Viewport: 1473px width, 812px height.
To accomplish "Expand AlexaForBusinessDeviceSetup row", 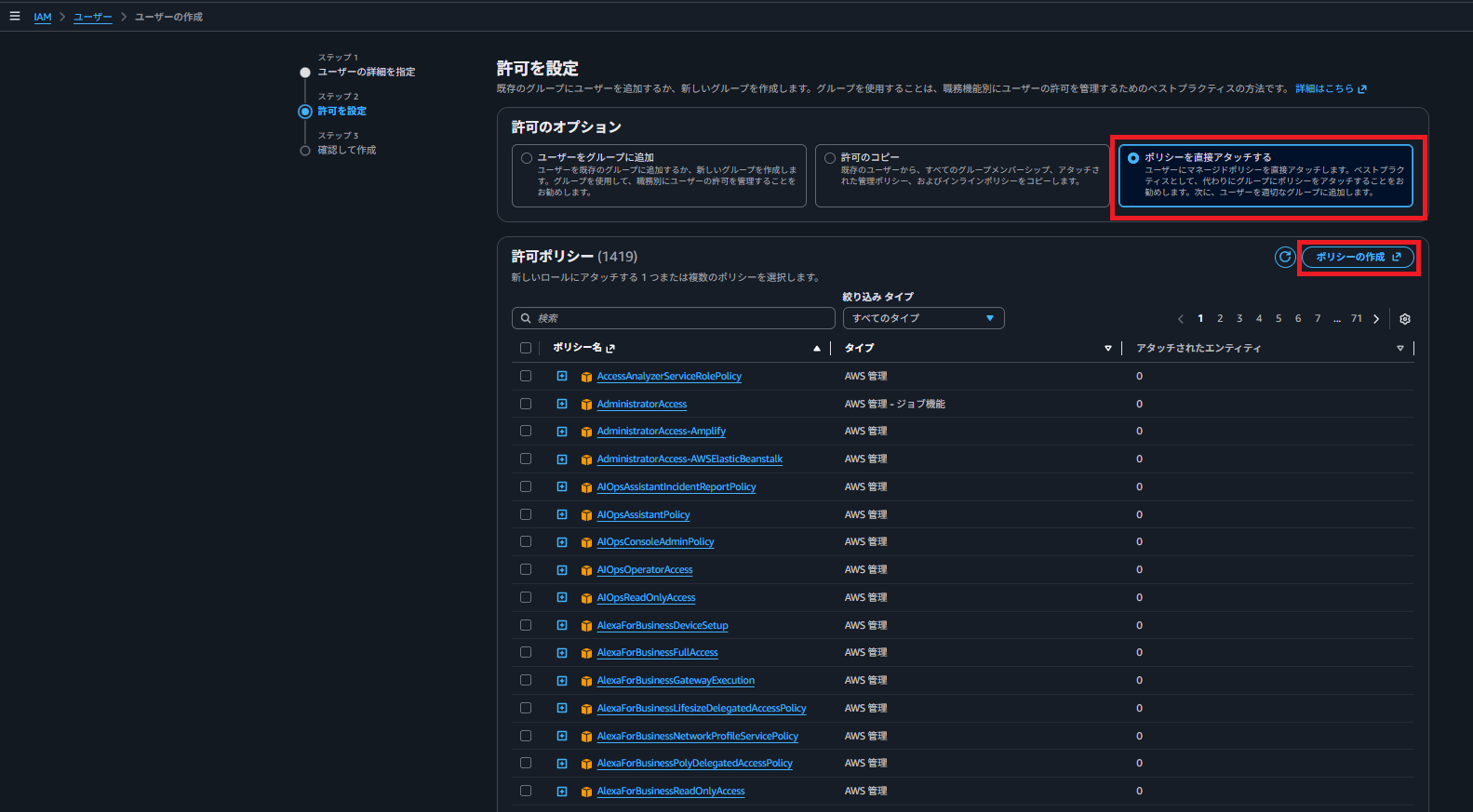I will point(562,625).
